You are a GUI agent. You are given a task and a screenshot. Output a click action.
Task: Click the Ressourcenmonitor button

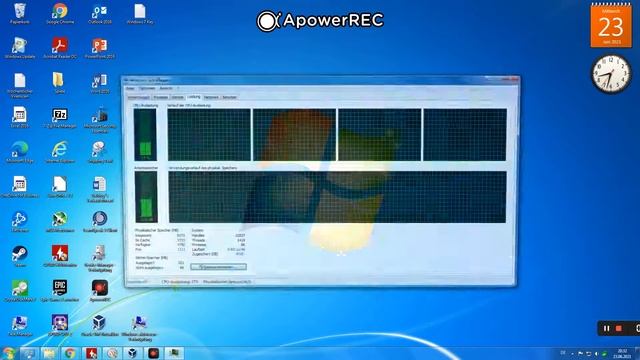click(218, 267)
